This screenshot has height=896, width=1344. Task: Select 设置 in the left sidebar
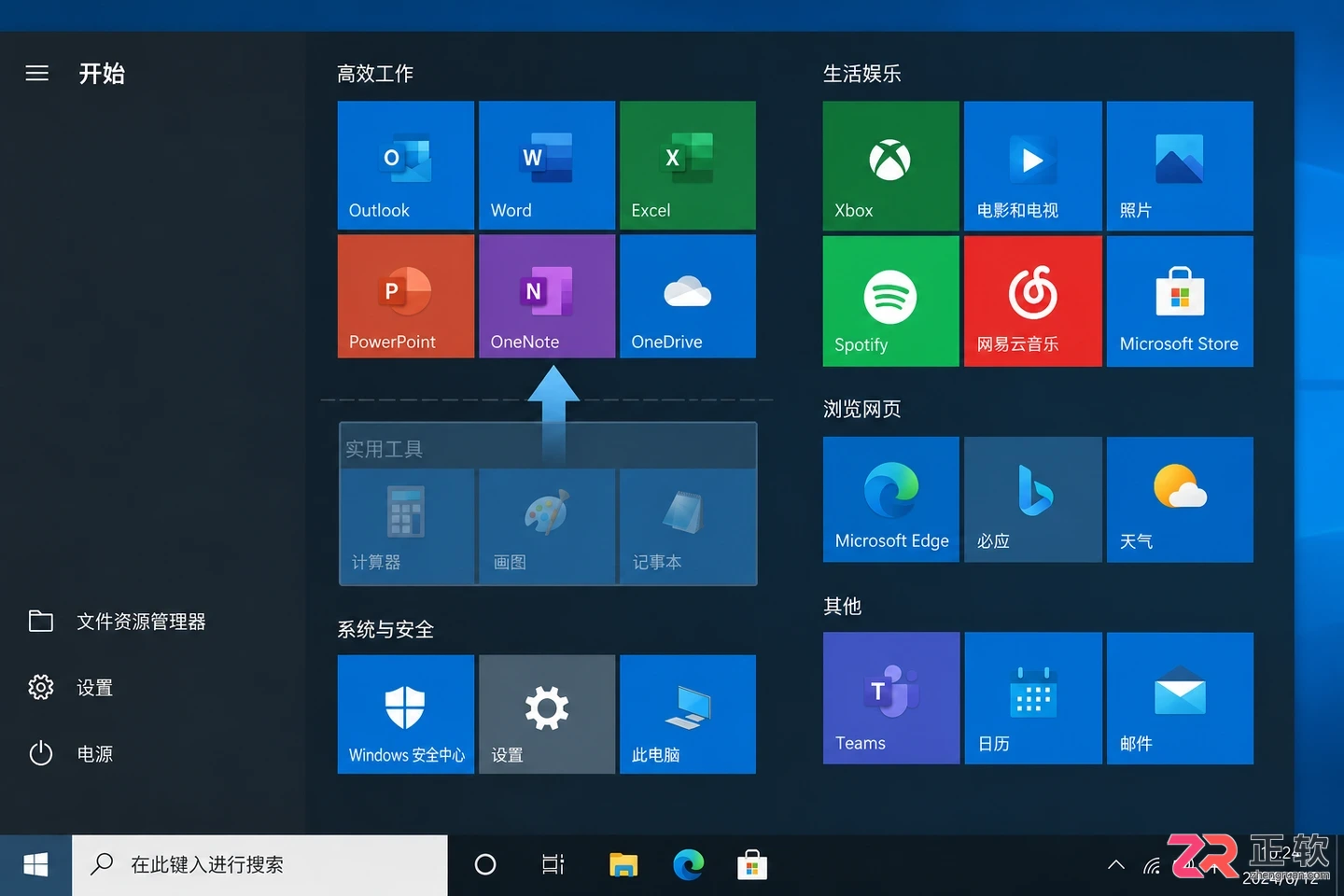pos(71,688)
